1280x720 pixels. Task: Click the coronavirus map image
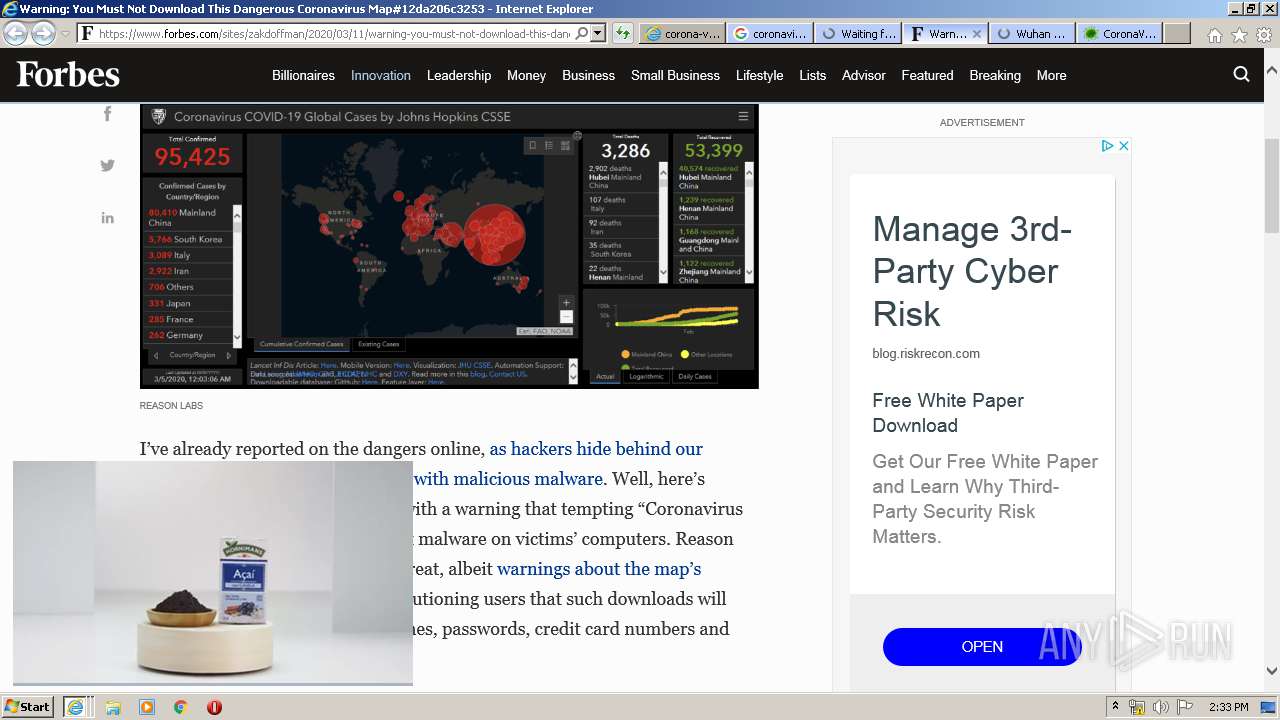449,246
